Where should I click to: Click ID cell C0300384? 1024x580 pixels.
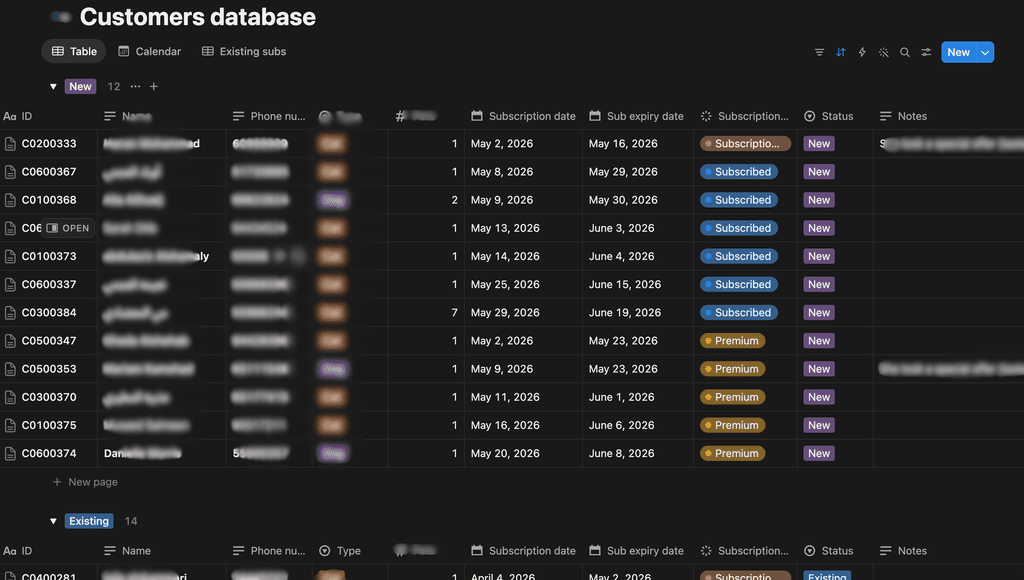(49, 312)
